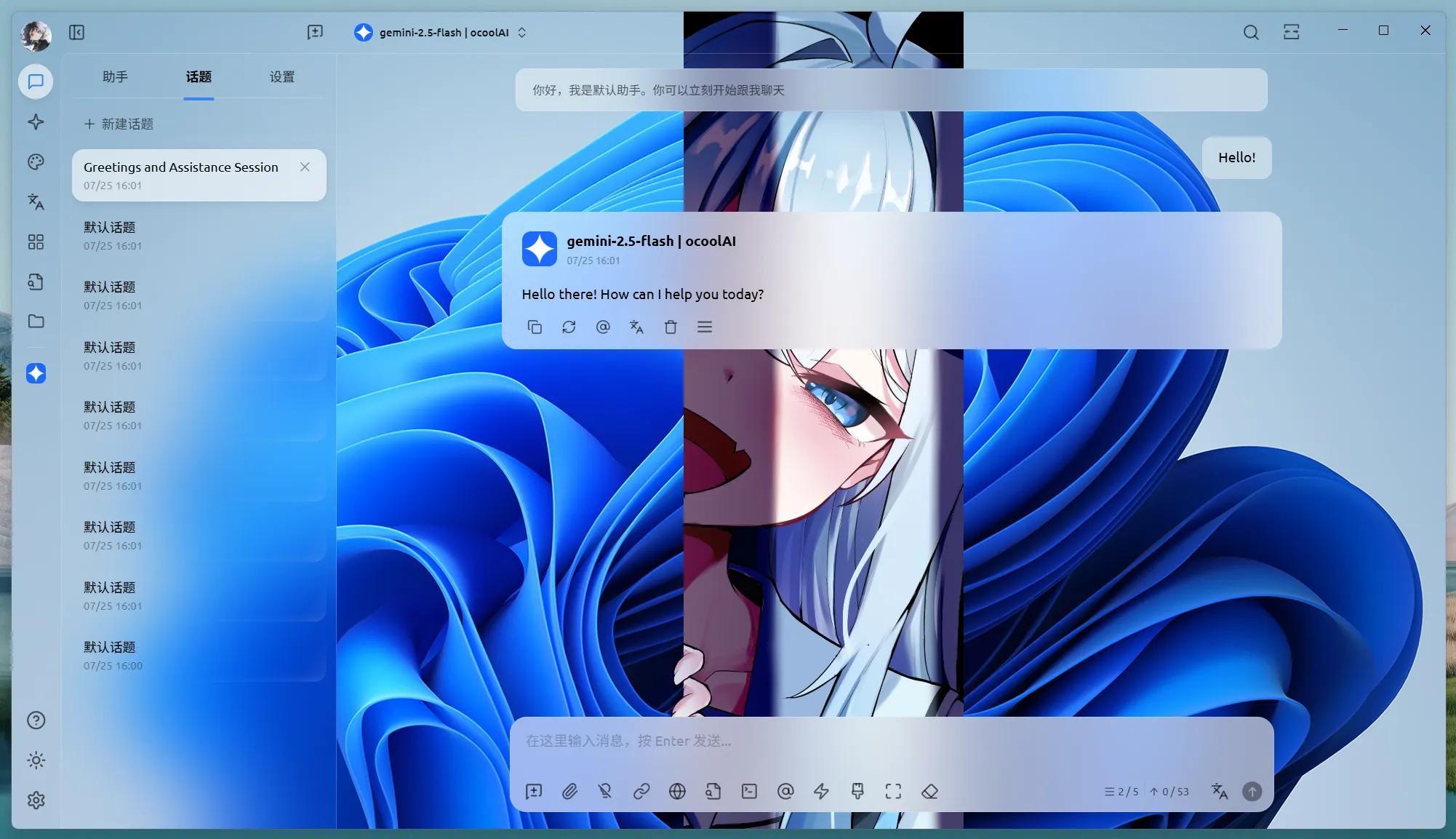The image size is (1456, 839).
Task: Toggle the URL context link icon
Action: pos(641,791)
